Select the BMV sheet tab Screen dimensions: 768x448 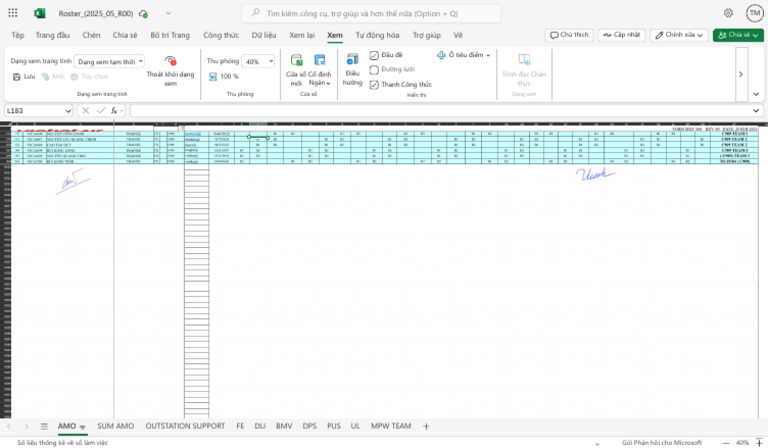[x=284, y=426]
